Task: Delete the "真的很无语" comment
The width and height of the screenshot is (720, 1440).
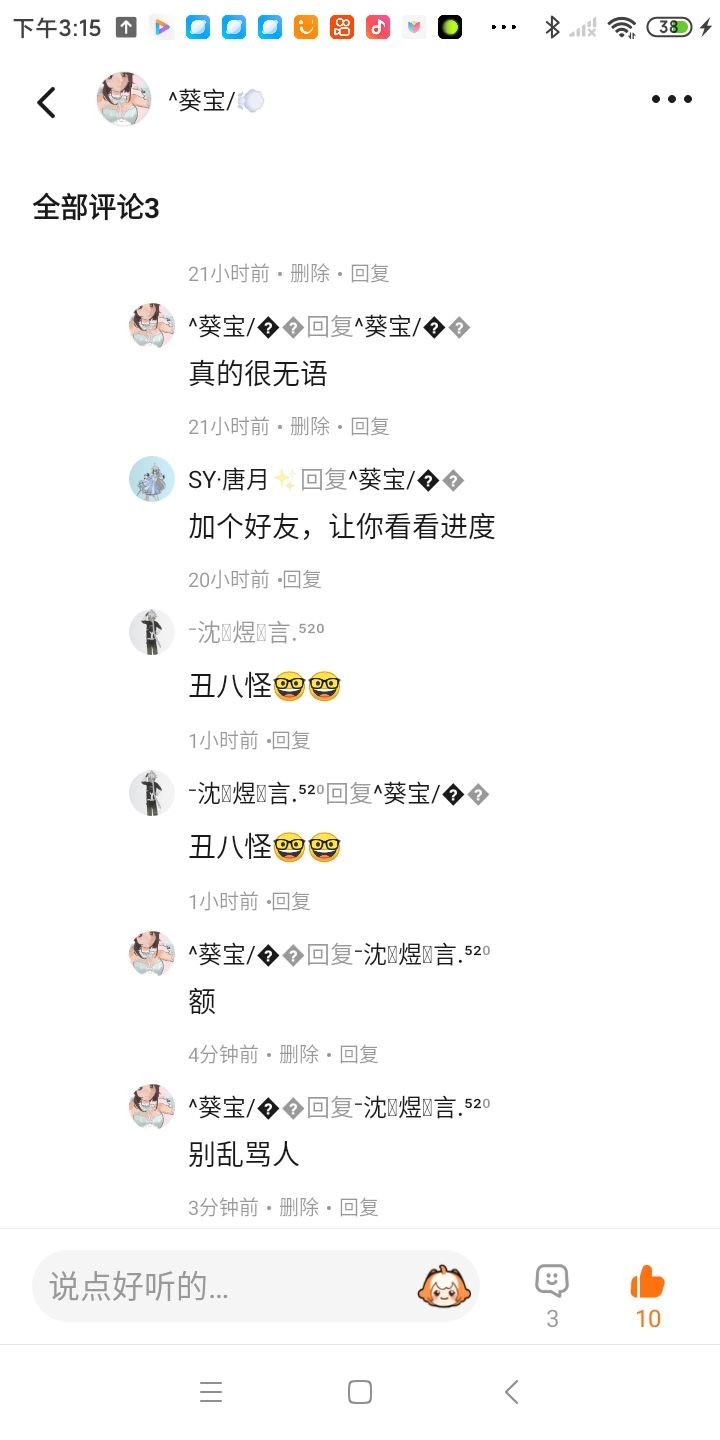Action: tap(310, 427)
